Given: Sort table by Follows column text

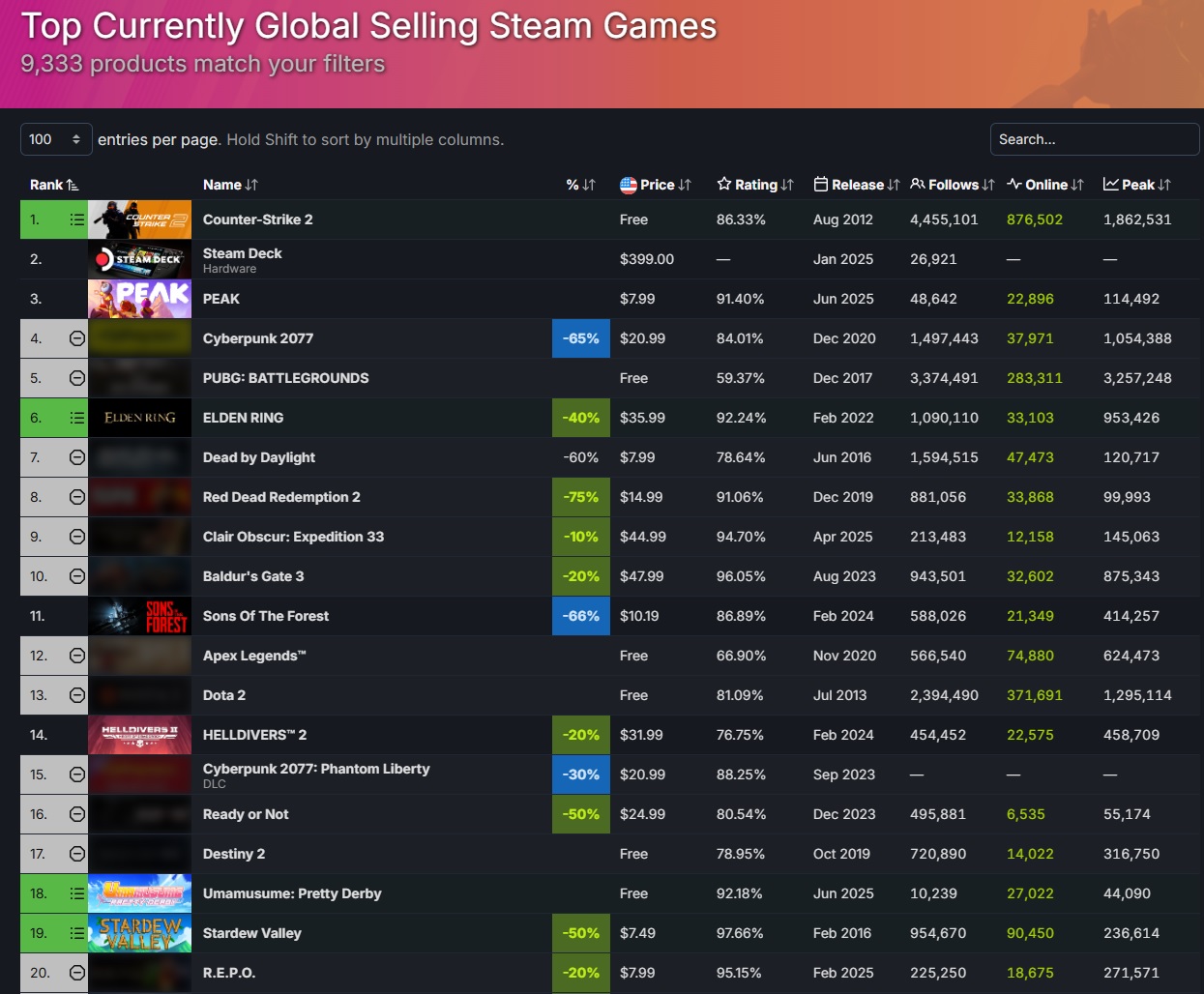Looking at the screenshot, I should tap(954, 185).
